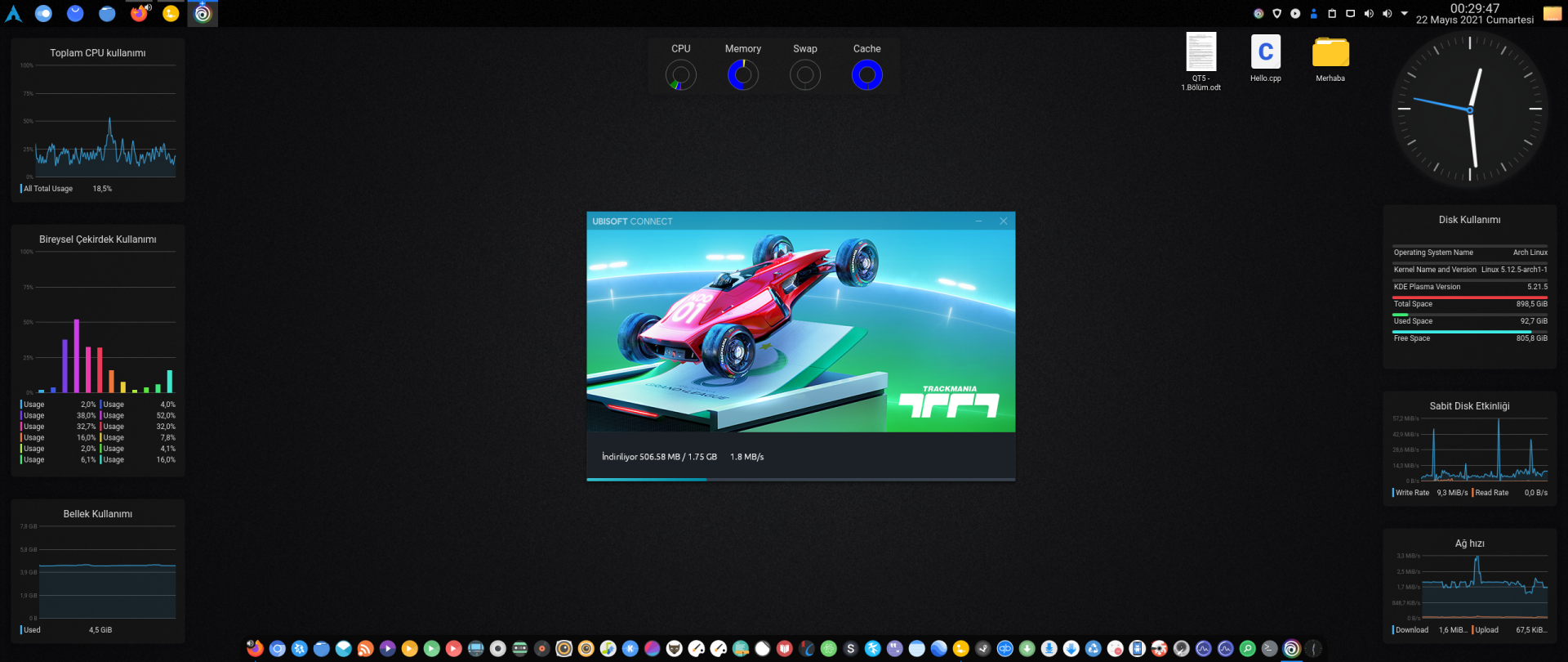Select the Merhaba desktop folder

point(1330,57)
